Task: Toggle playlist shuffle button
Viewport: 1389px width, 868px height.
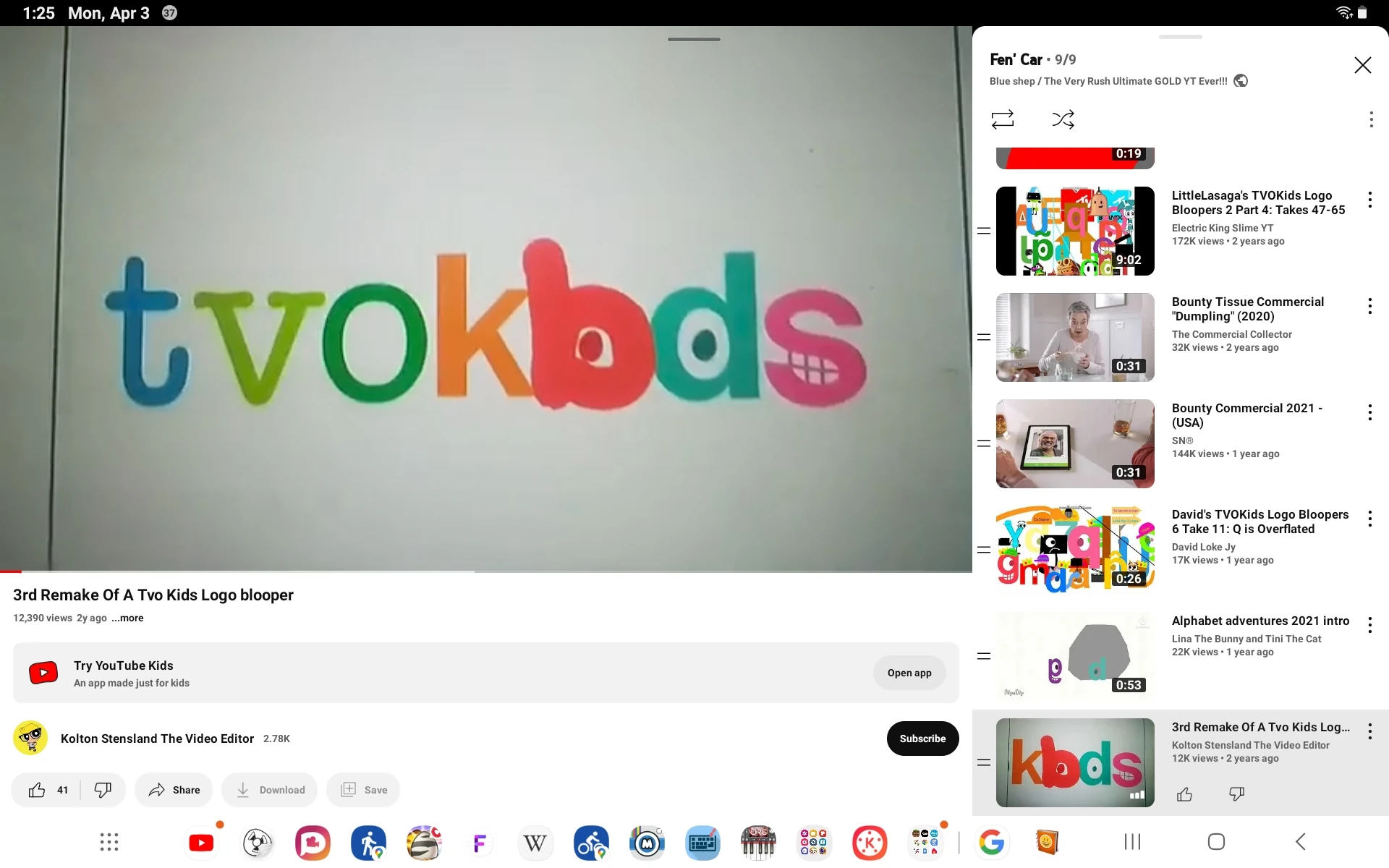Action: (1063, 119)
